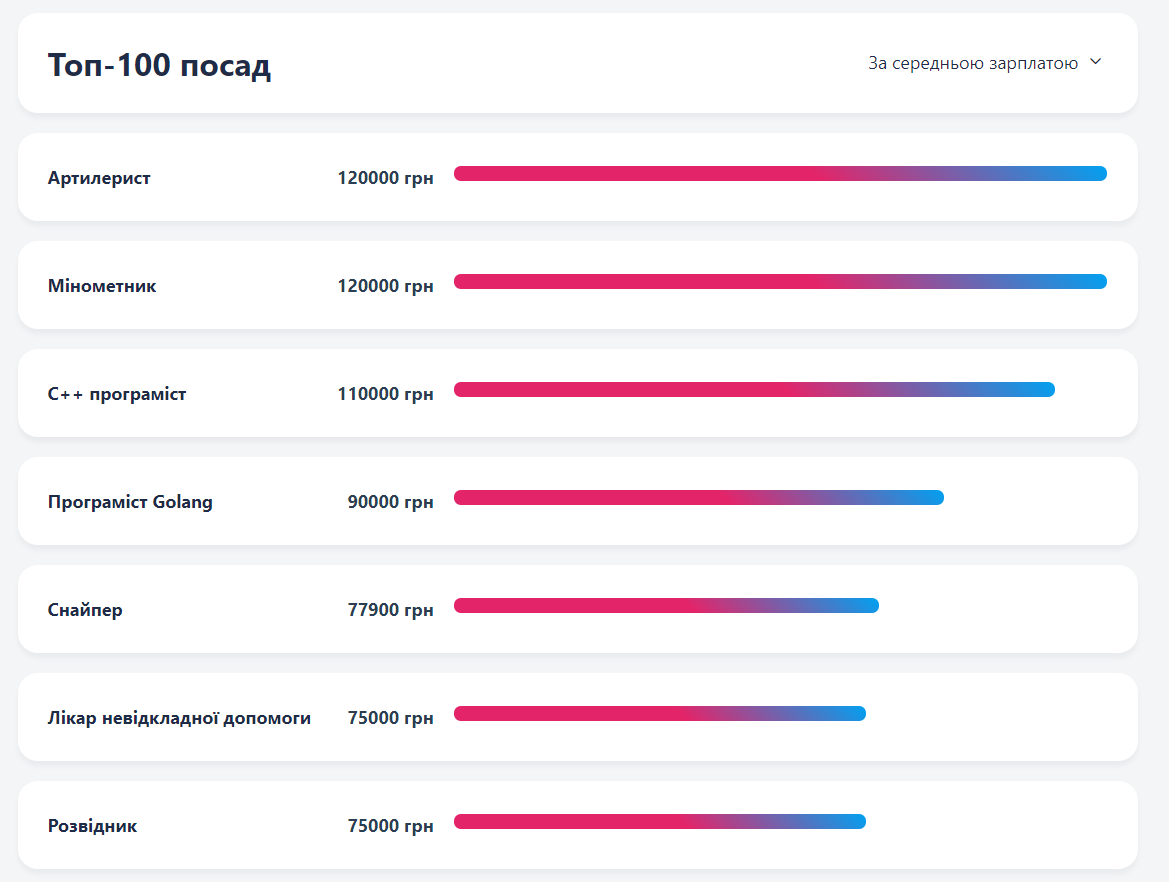The width and height of the screenshot is (1169, 882).
Task: Click the "Топ-100 посад" heading
Action: tap(158, 66)
